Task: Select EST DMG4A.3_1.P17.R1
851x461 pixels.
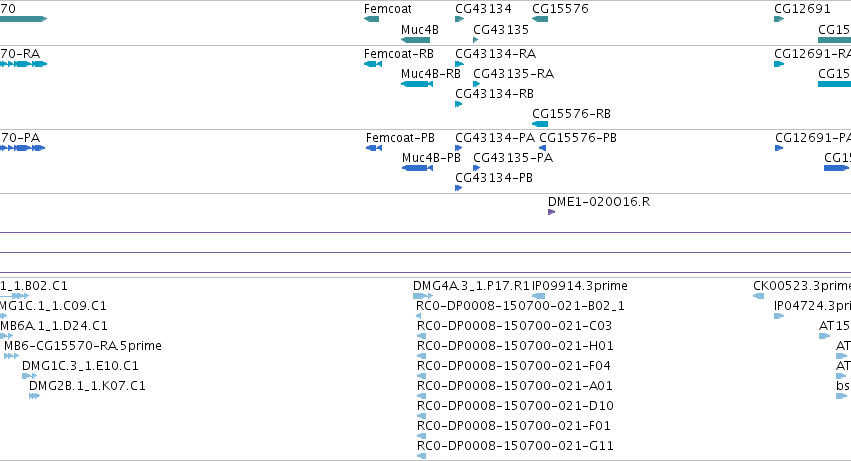Action: tap(471, 286)
